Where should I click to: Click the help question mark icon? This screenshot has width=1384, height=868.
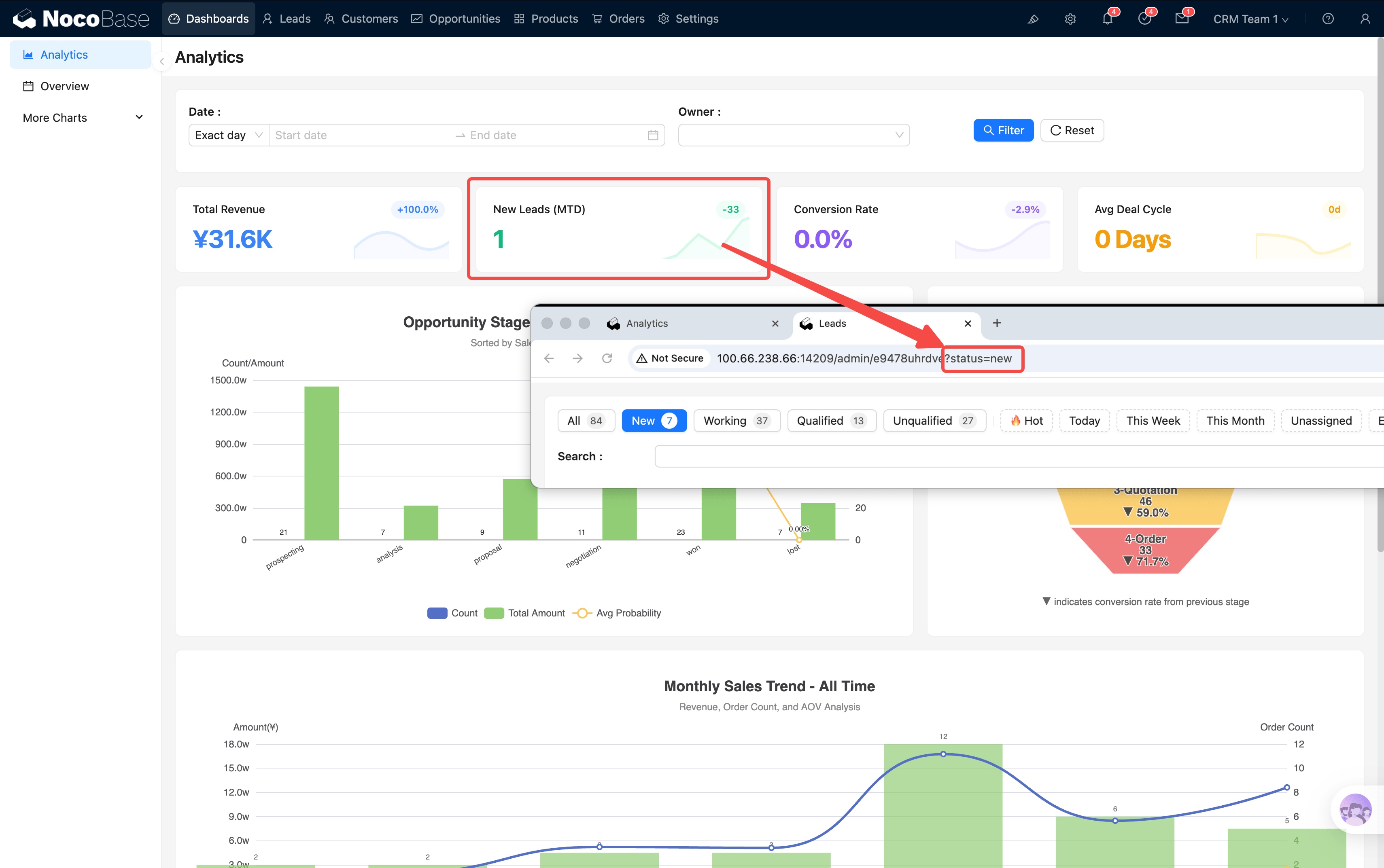click(x=1328, y=19)
